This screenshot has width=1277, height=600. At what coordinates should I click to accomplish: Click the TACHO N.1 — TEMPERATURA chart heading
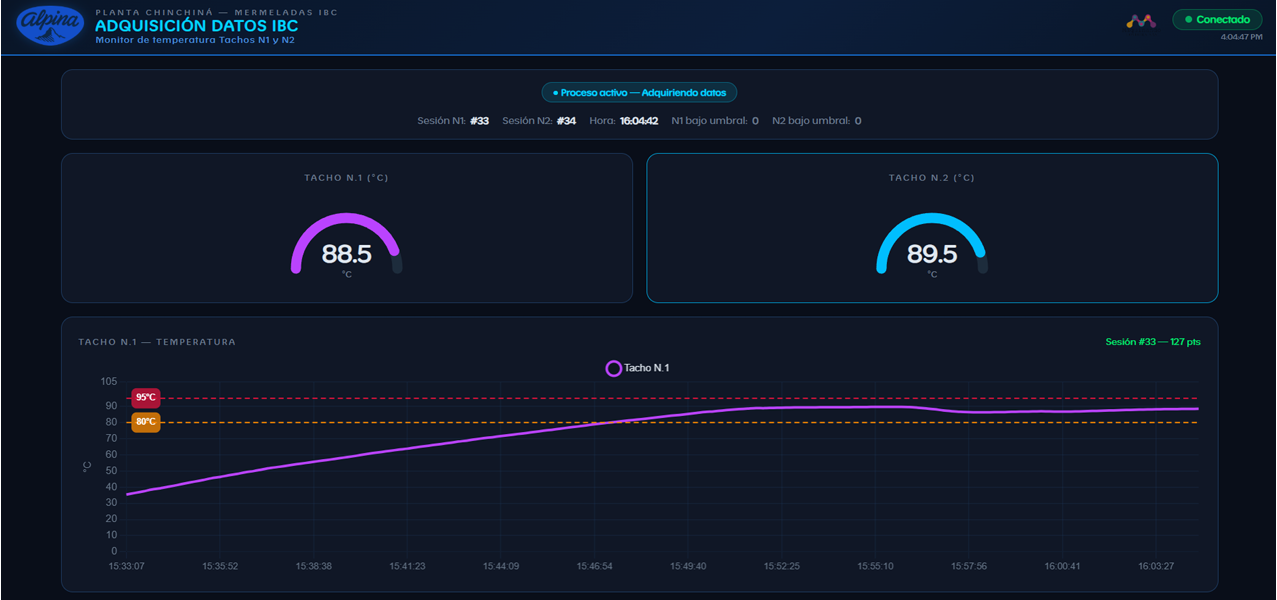[157, 342]
